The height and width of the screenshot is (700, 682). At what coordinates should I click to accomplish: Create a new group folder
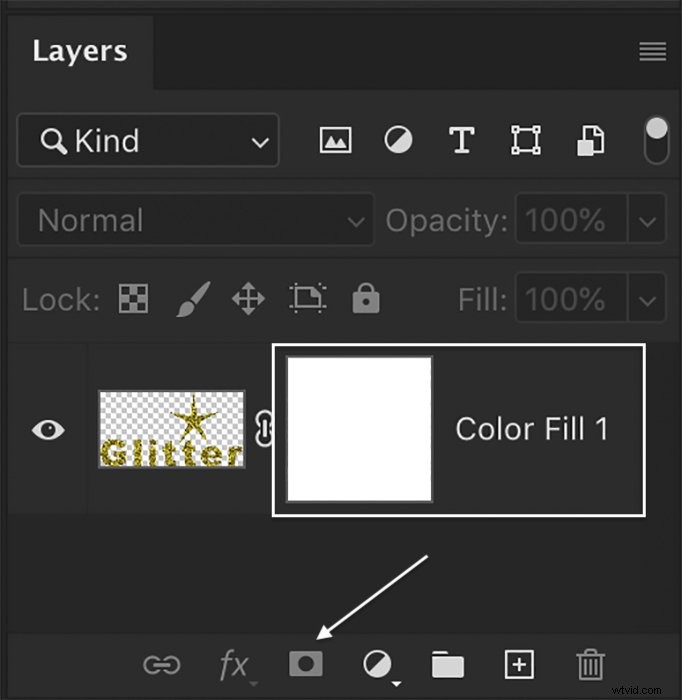[448, 664]
